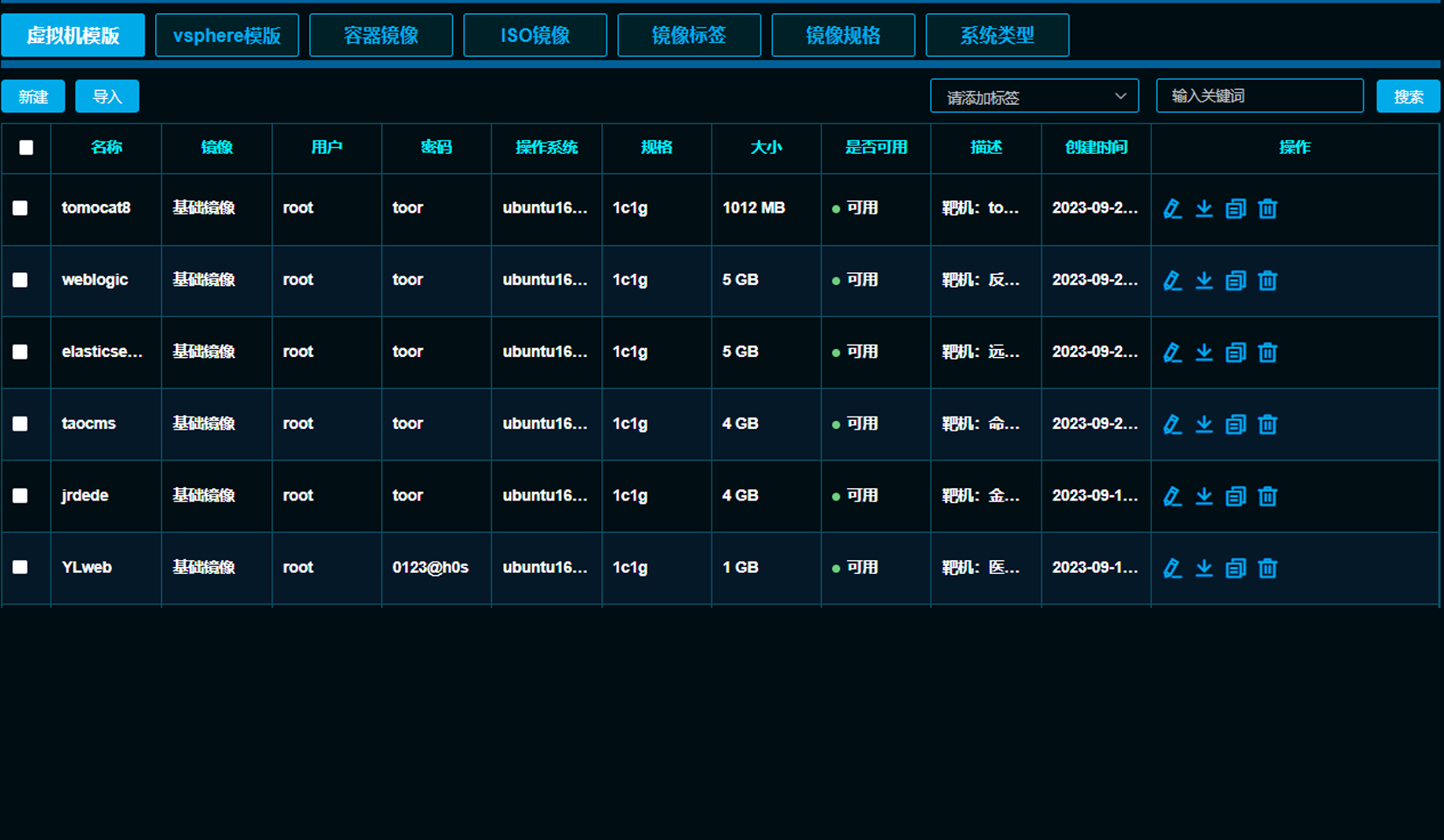The image size is (1444, 840).
Task: Delete the elasticse... template
Action: (1267, 352)
